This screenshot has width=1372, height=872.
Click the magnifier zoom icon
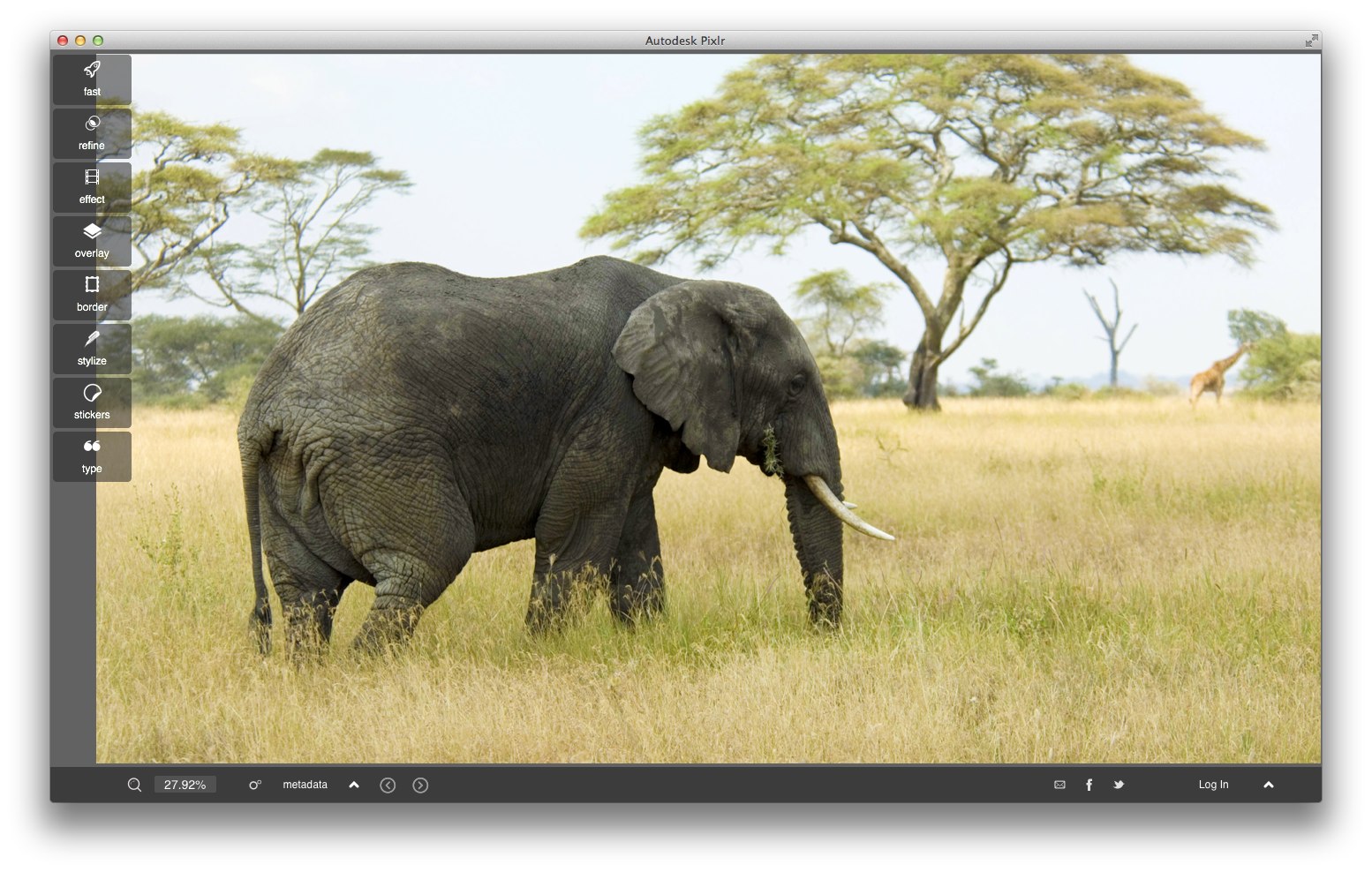(134, 785)
